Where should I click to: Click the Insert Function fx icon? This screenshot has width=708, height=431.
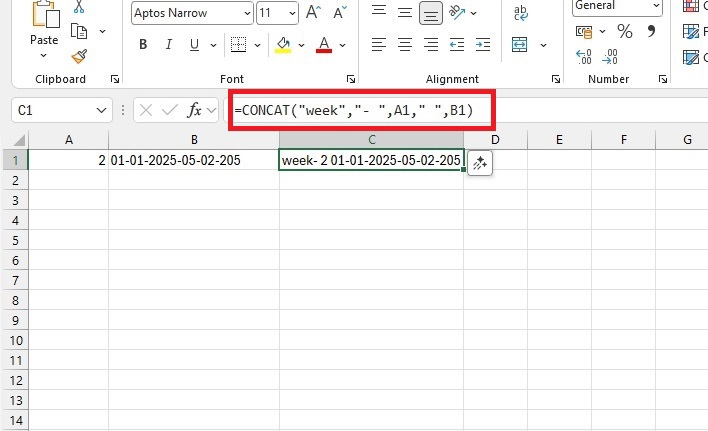tap(195, 110)
